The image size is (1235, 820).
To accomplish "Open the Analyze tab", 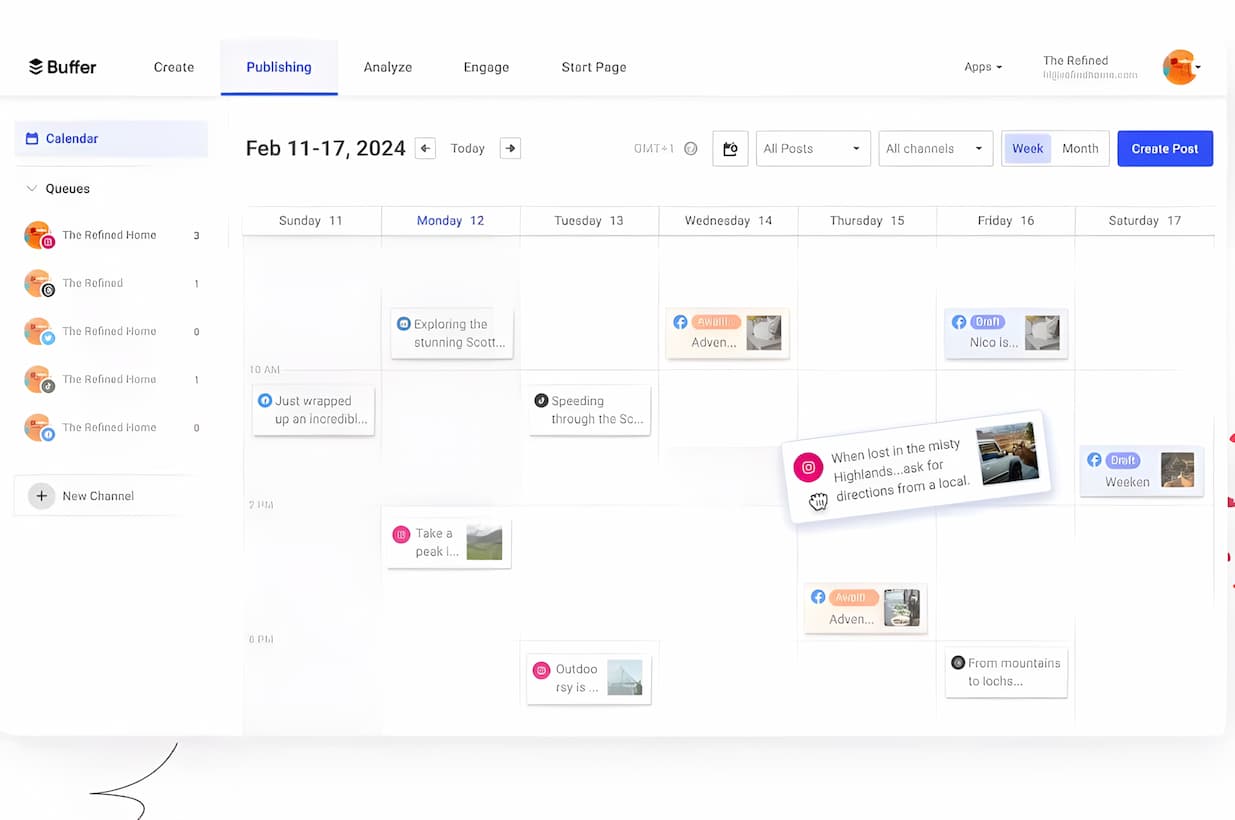I will [x=388, y=67].
